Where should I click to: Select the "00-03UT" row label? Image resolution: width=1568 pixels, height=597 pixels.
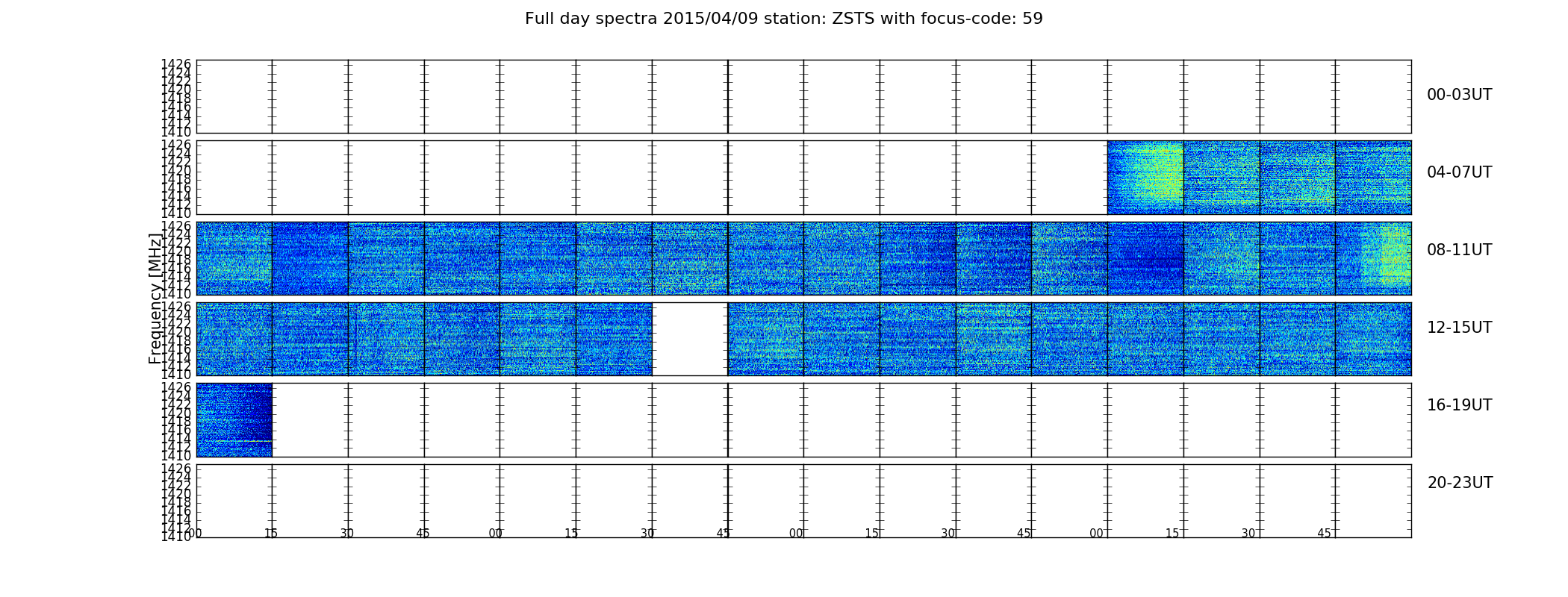pyautogui.click(x=1459, y=95)
